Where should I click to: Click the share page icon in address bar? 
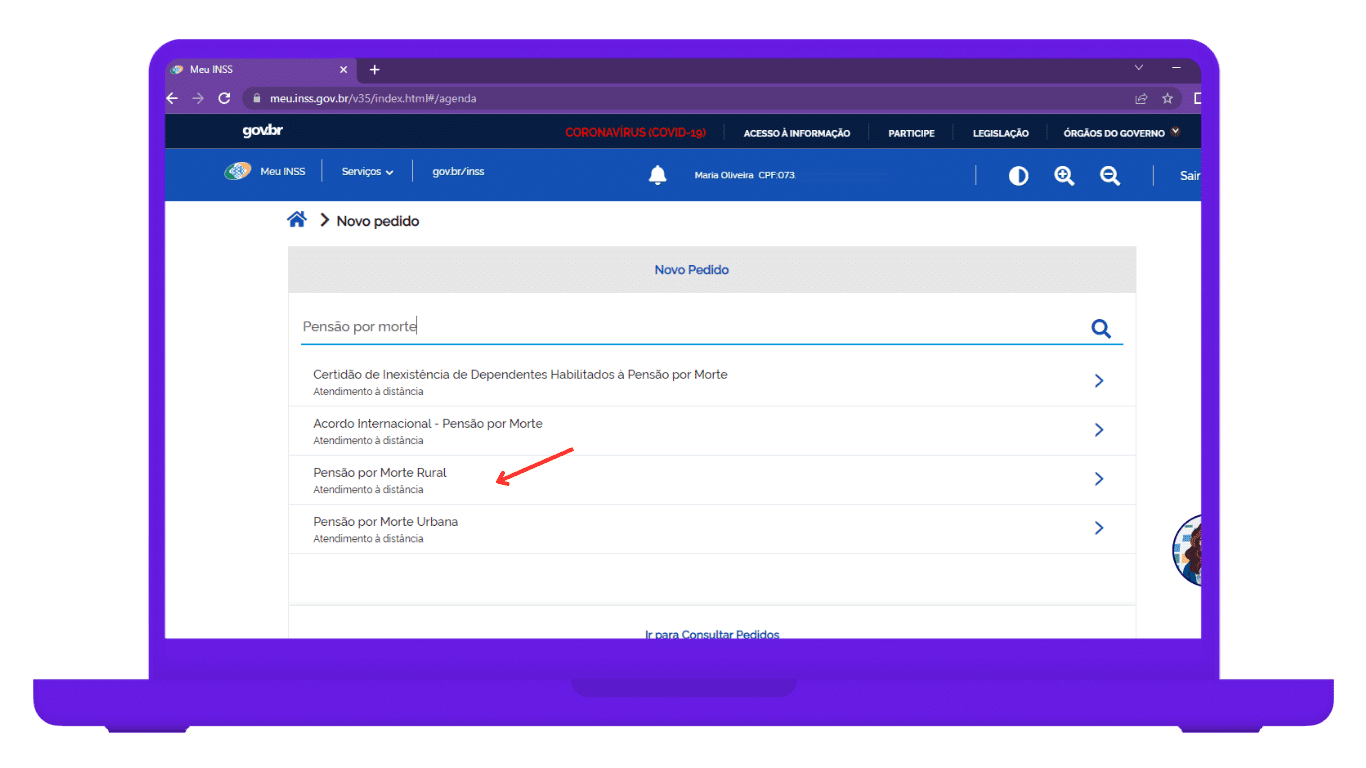(1141, 99)
